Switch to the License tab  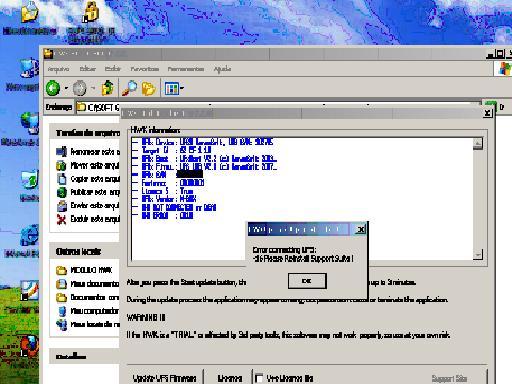point(229,378)
